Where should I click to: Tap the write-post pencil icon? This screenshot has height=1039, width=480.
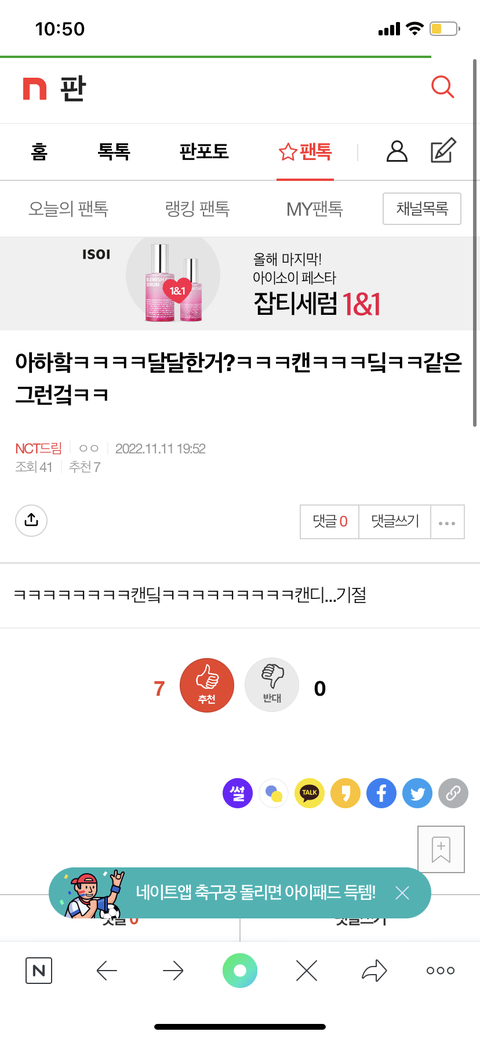443,152
